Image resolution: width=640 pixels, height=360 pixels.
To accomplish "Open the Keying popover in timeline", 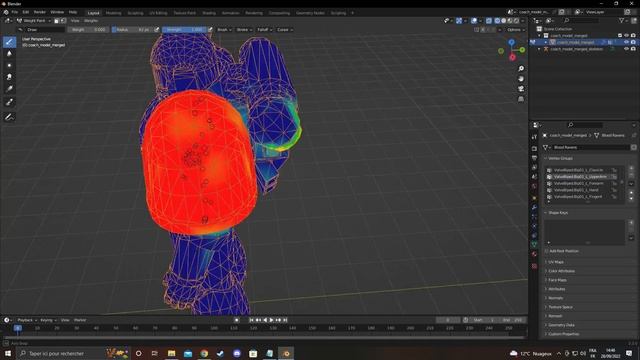I will pyautogui.click(x=48, y=320).
